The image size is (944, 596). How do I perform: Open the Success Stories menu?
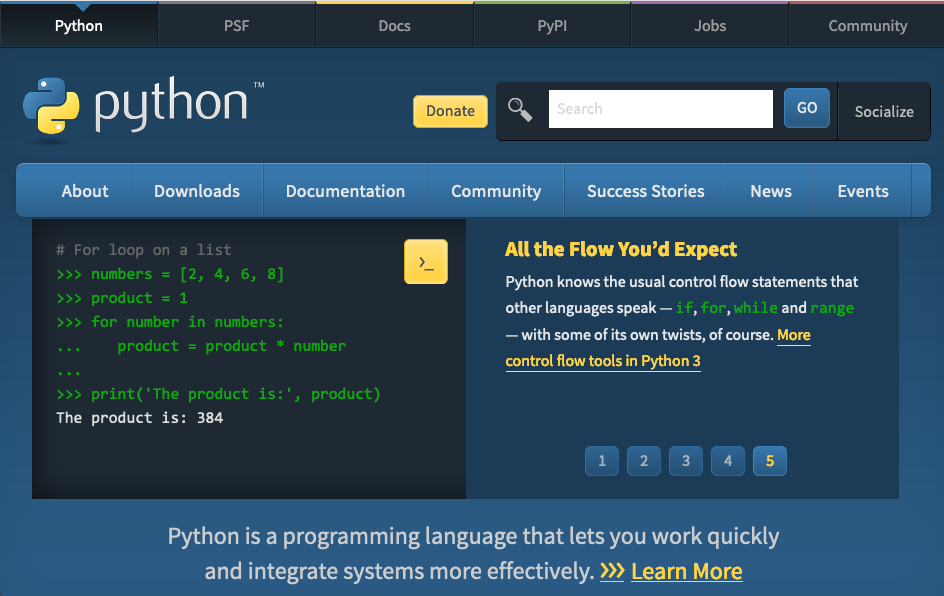point(645,191)
